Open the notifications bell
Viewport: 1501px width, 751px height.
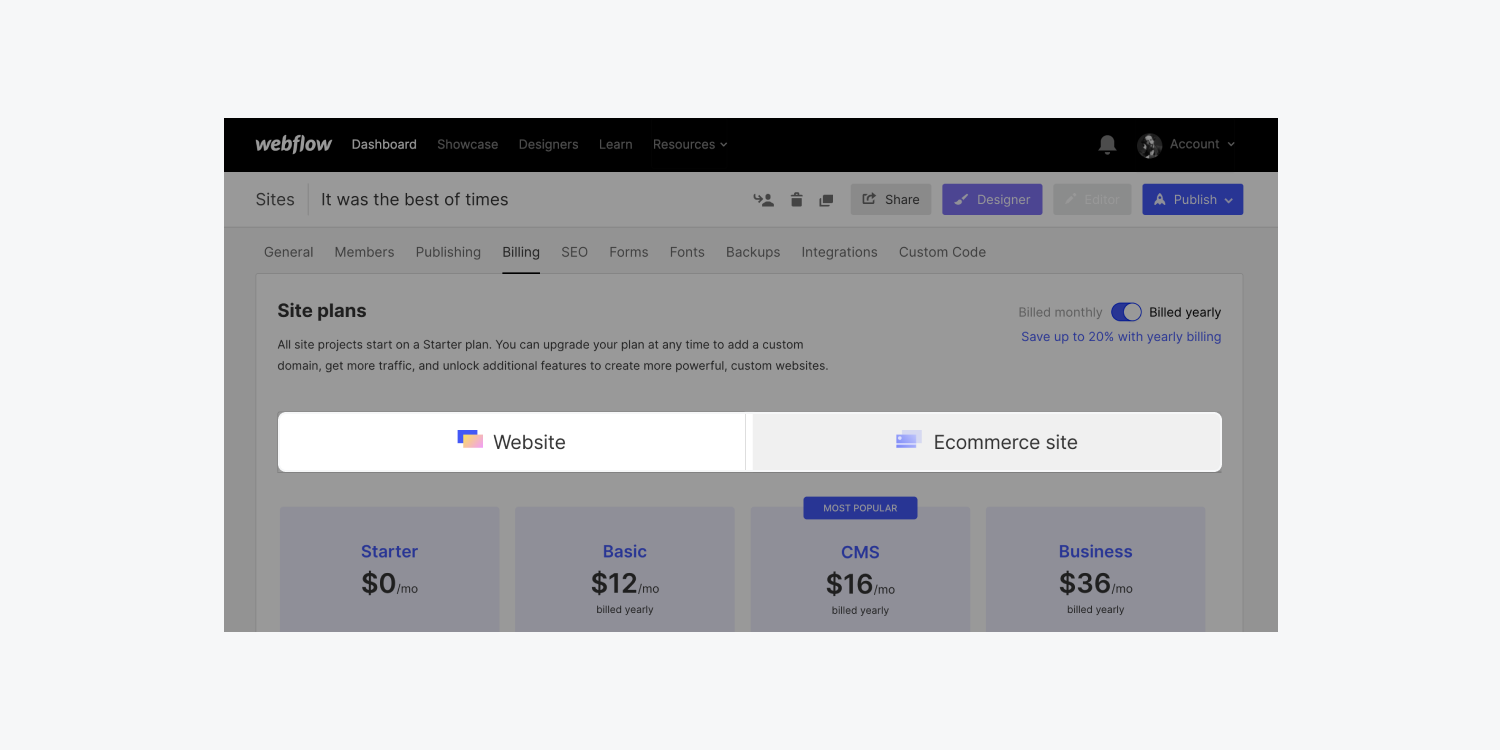[x=1107, y=145]
